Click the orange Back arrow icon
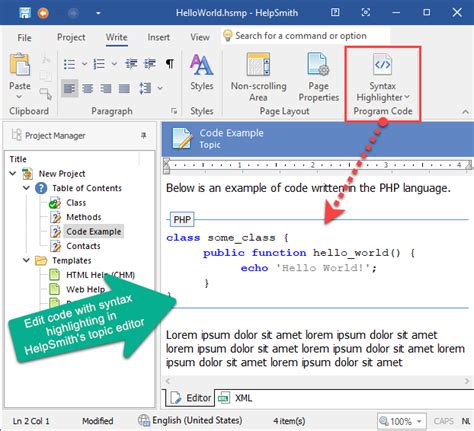 click(43, 13)
